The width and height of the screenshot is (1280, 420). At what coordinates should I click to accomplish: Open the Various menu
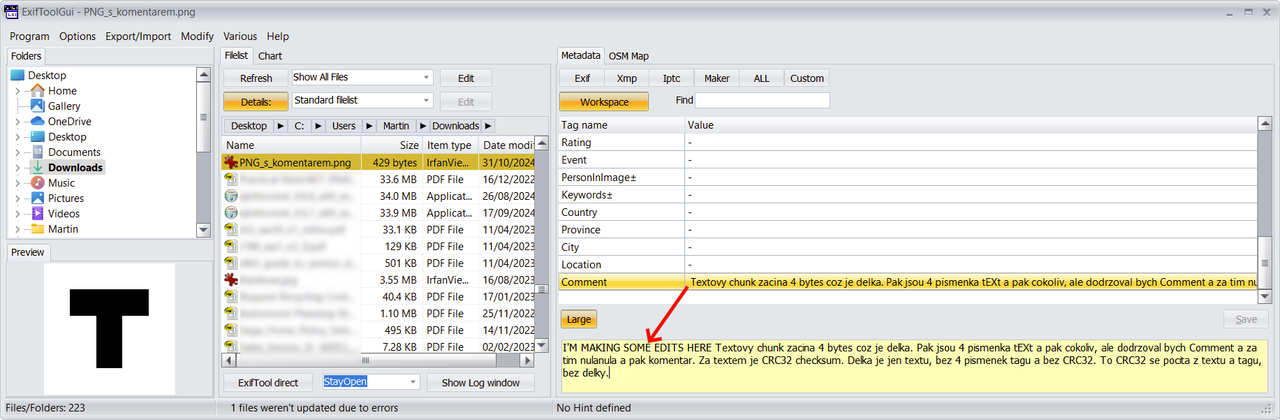(240, 36)
